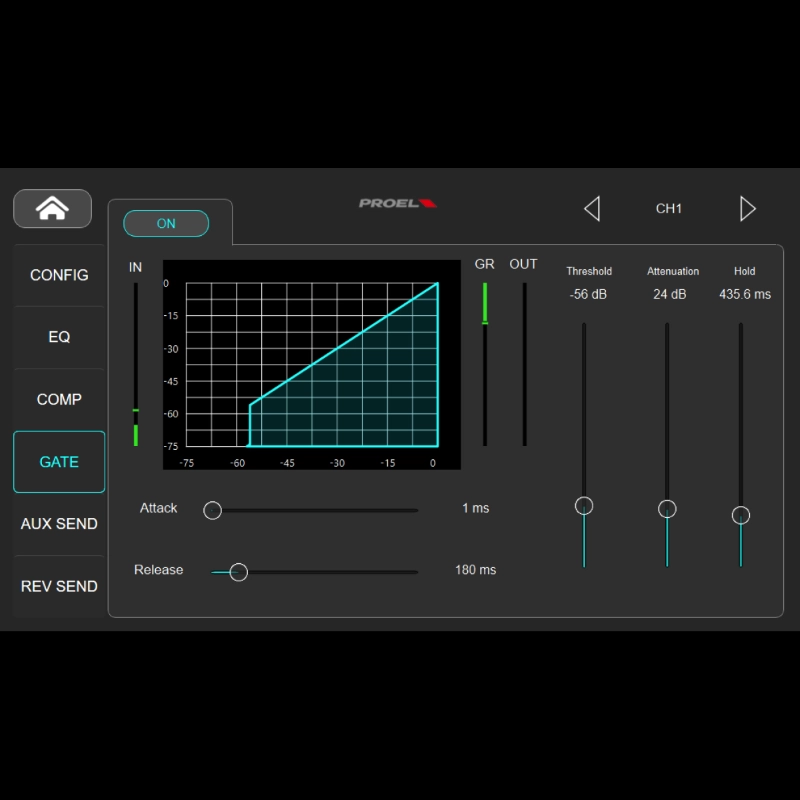The width and height of the screenshot is (800, 800).
Task: Open the CONFIG page
Action: [x=59, y=275]
